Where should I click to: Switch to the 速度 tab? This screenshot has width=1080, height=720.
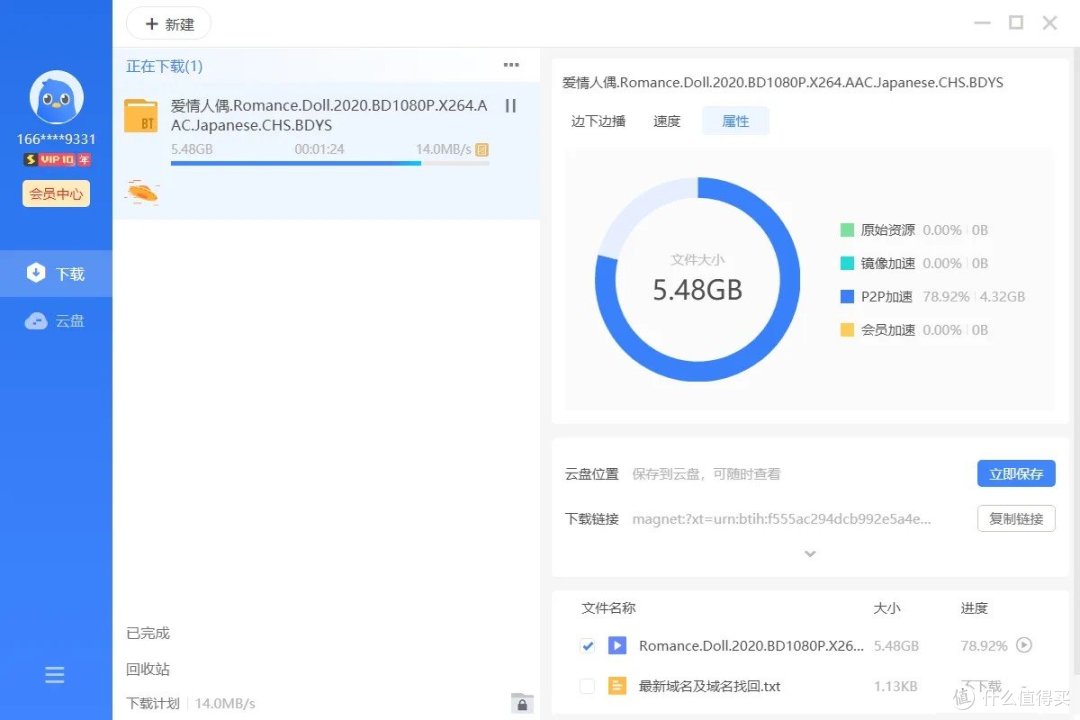point(667,121)
